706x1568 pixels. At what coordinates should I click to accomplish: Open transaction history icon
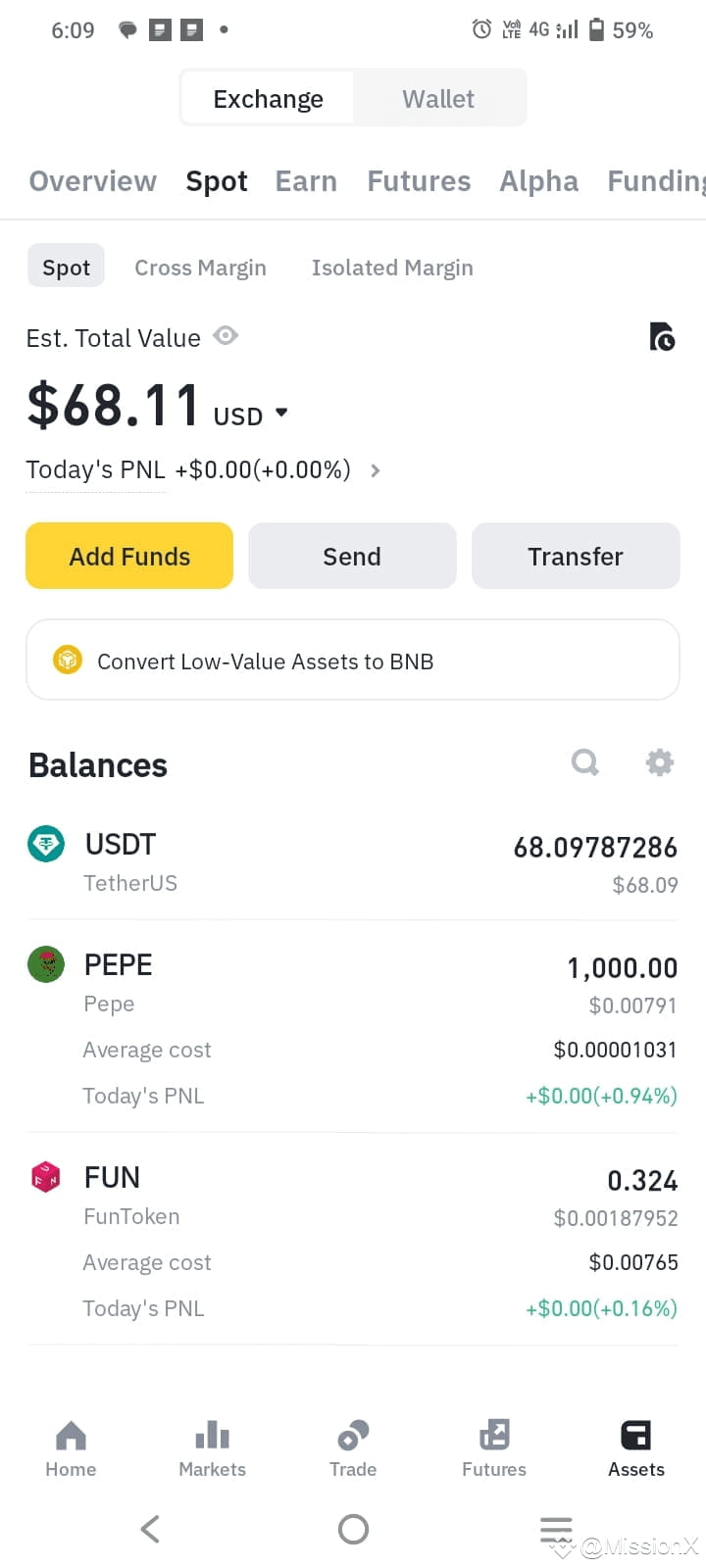click(662, 337)
